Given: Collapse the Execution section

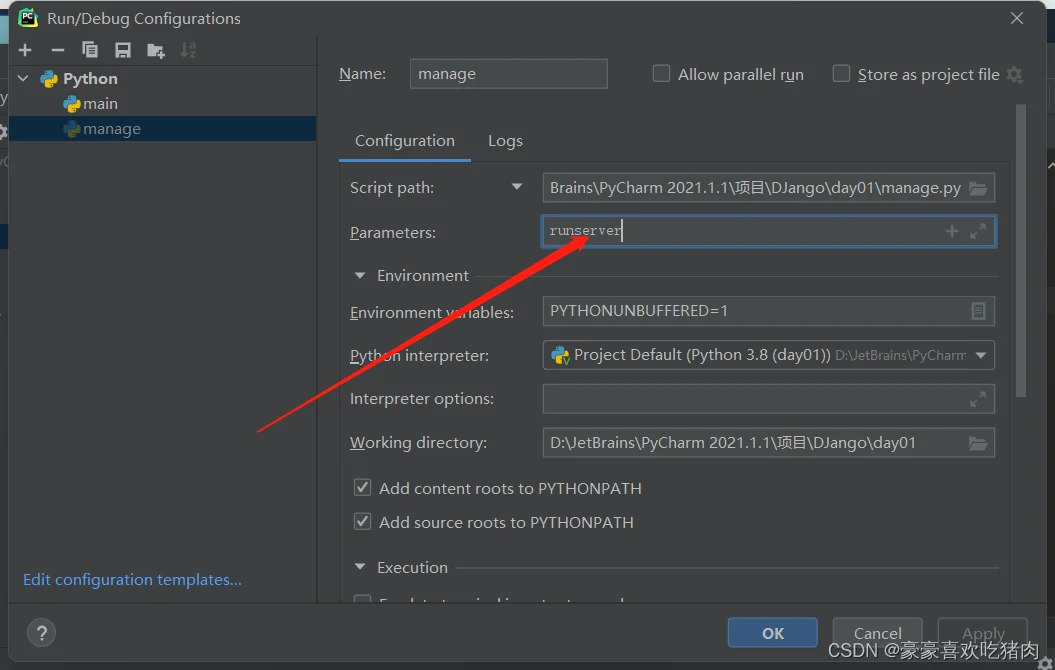Looking at the screenshot, I should [360, 568].
